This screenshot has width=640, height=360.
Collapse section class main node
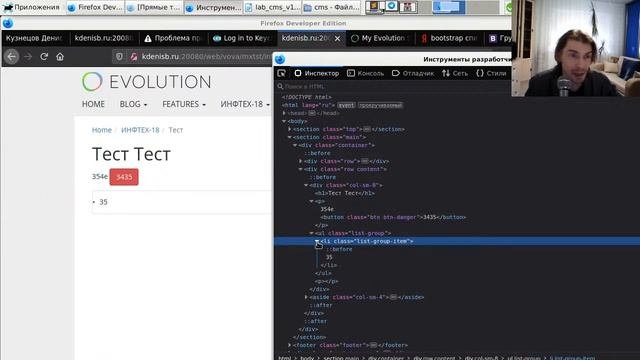(289, 137)
